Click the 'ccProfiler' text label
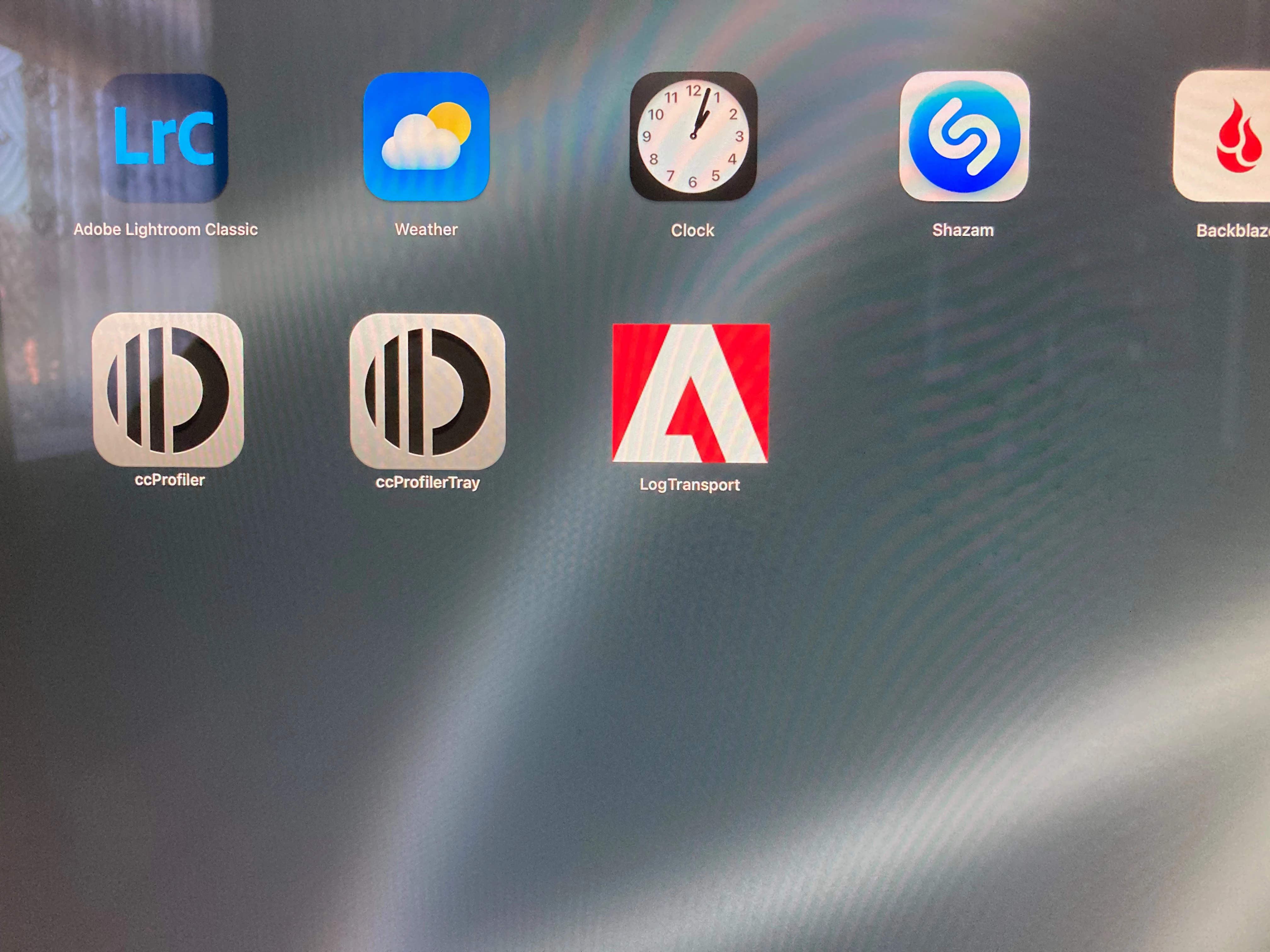 [169, 480]
